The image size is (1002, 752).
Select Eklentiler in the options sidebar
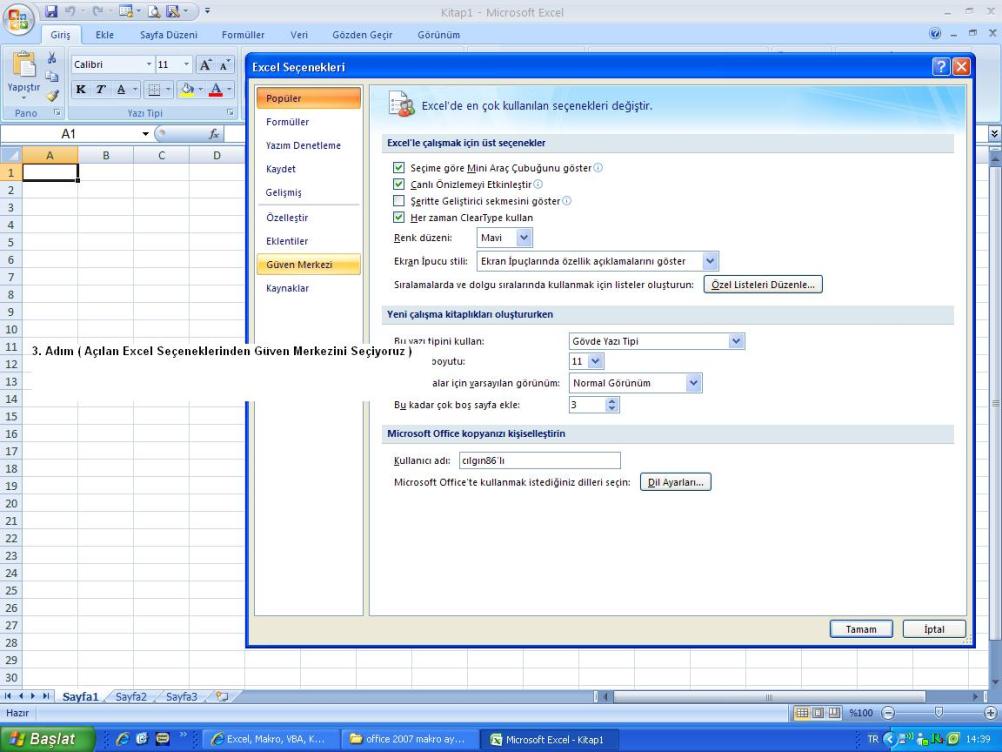click(x=309, y=242)
